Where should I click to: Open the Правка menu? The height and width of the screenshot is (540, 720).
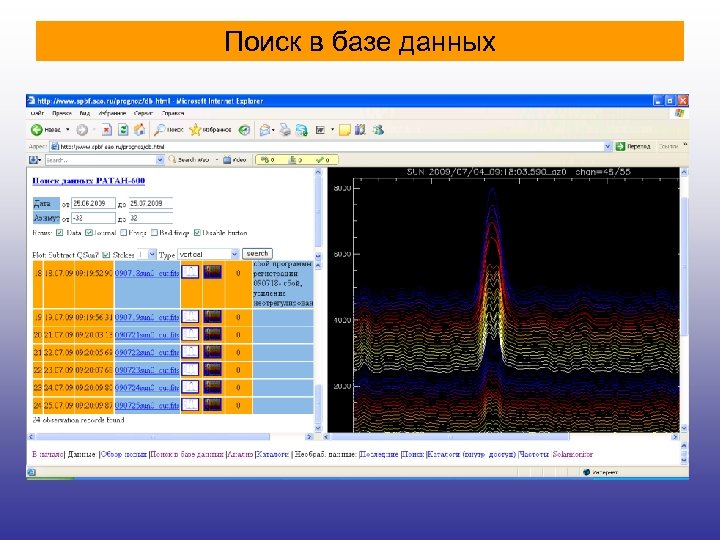pos(62,113)
